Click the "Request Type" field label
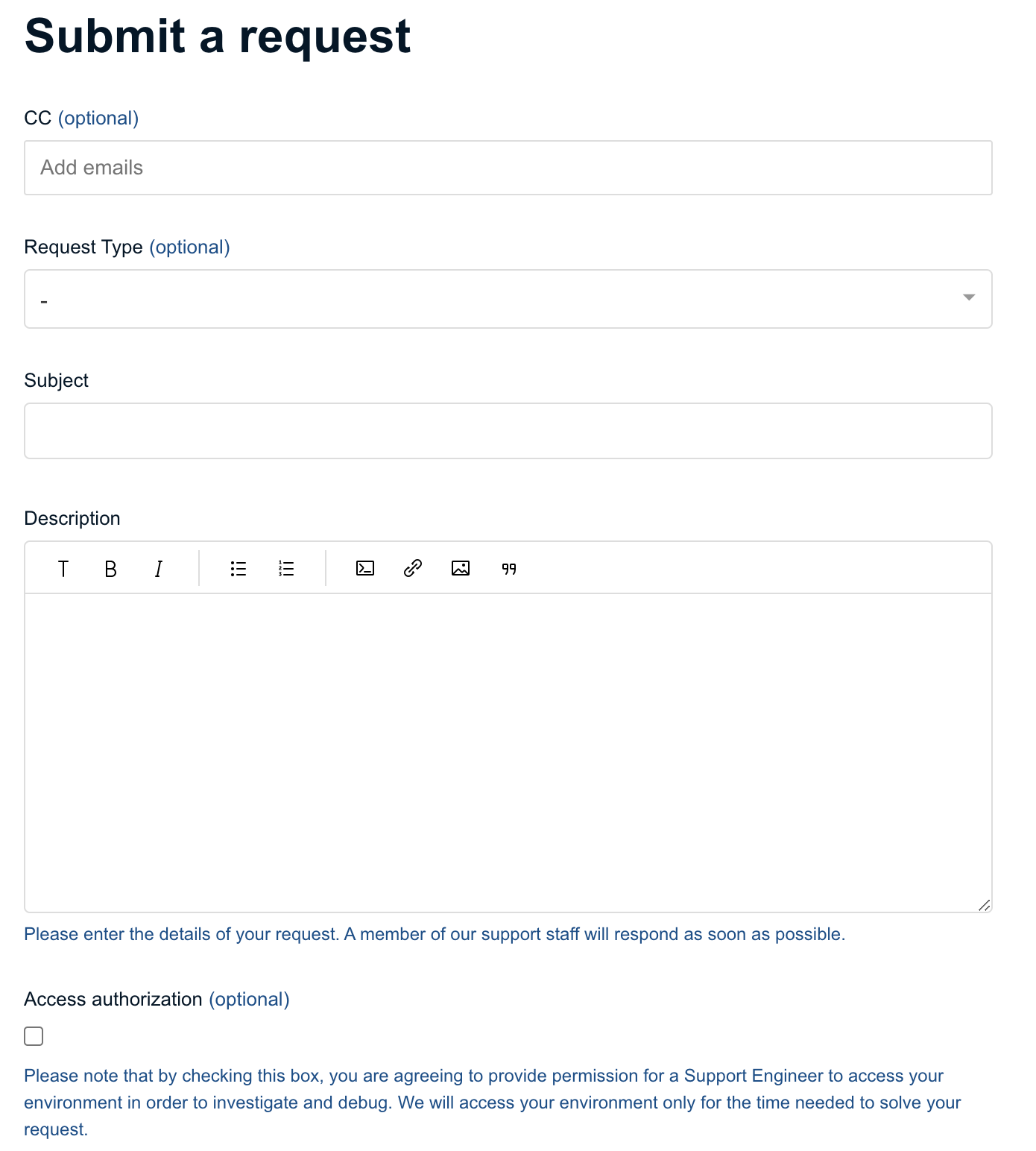The image size is (1036, 1151). (83, 247)
